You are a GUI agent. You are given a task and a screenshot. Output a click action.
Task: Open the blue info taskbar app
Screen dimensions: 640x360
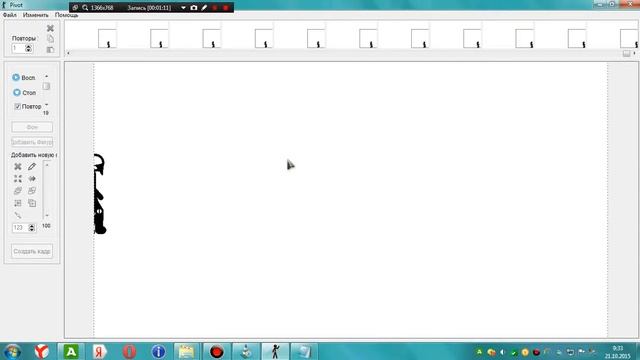click(x=158, y=351)
